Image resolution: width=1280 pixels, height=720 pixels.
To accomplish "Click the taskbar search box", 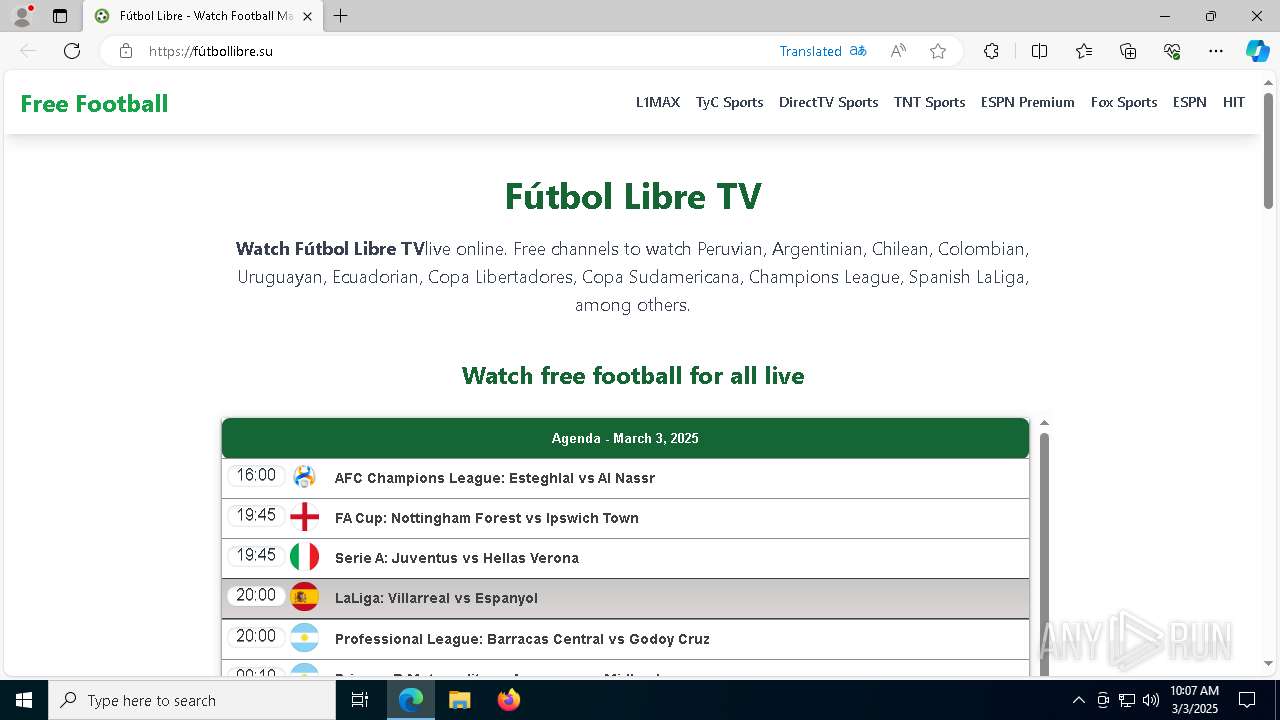I will [x=192, y=700].
